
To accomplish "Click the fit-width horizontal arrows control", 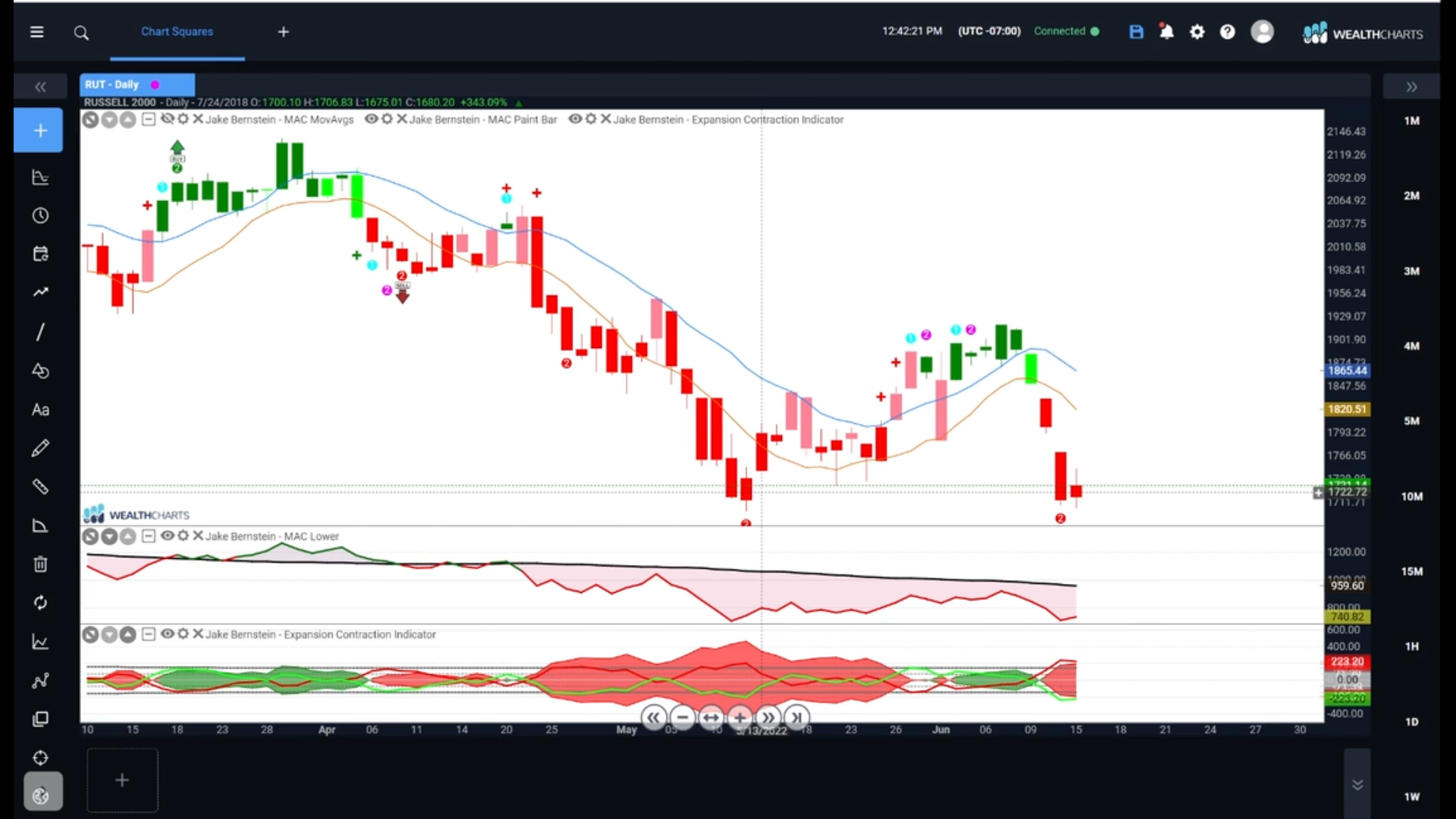I will [711, 717].
